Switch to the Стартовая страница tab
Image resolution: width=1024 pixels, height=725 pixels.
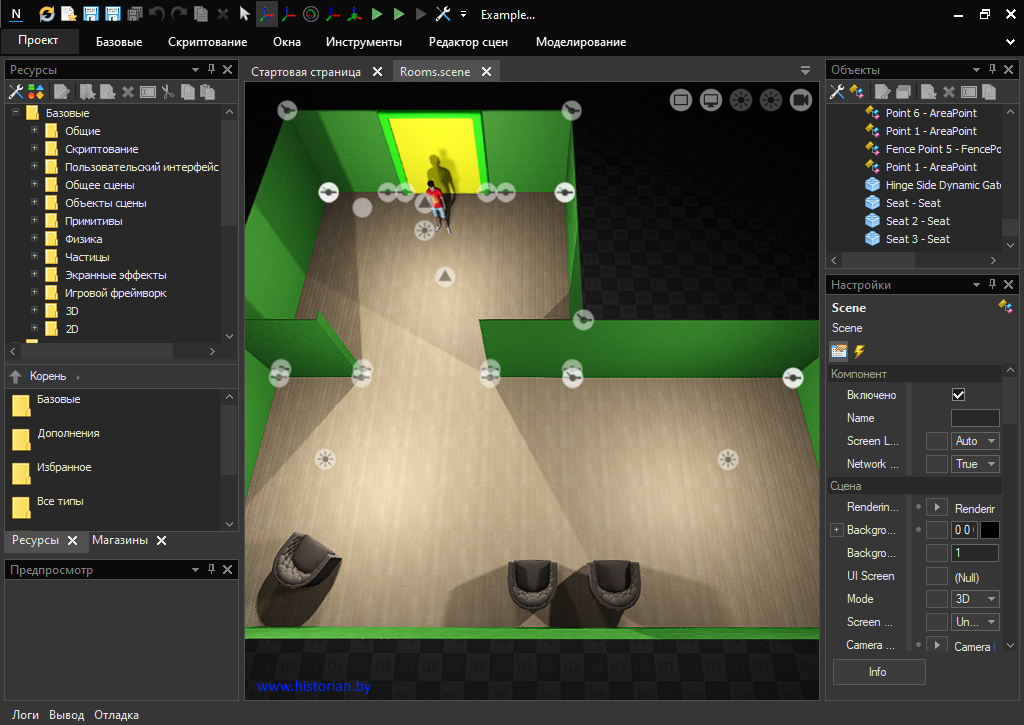[306, 72]
